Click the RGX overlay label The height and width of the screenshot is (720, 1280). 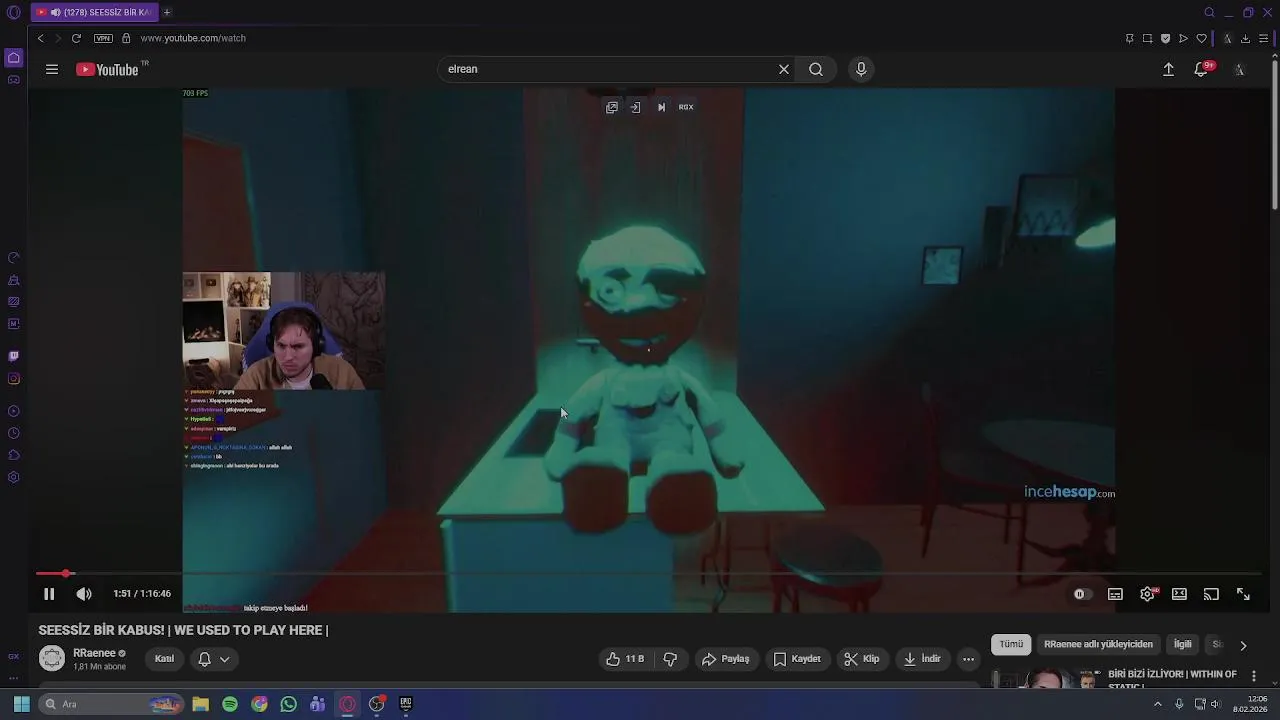point(686,107)
